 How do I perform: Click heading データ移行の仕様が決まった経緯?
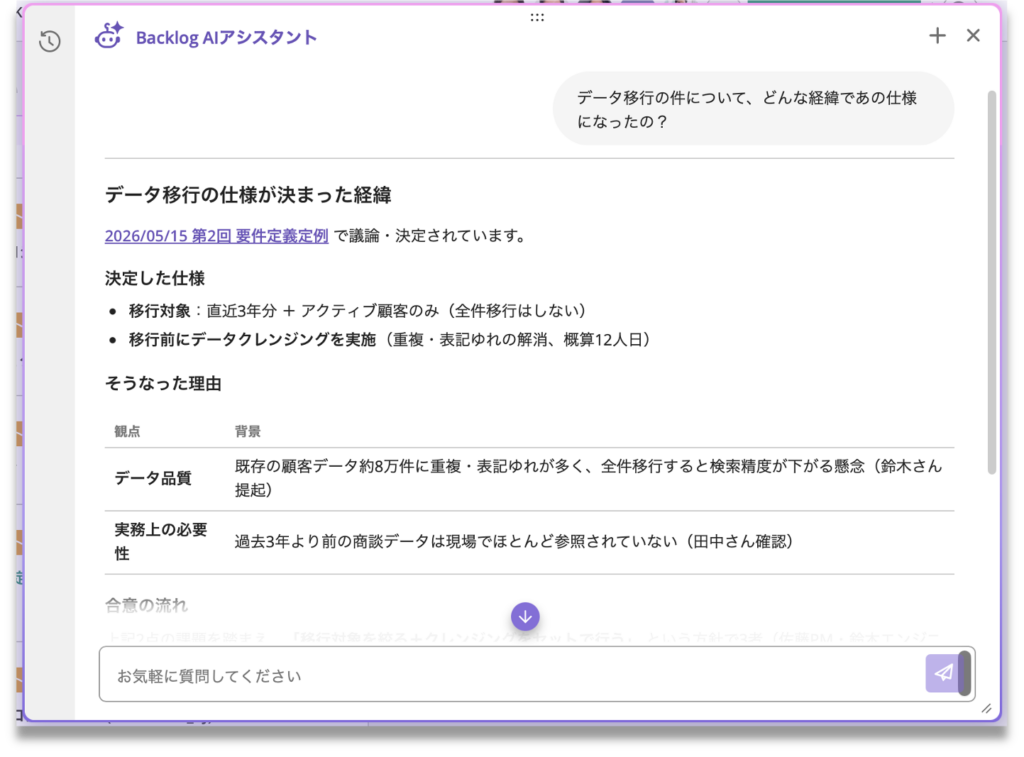(248, 195)
